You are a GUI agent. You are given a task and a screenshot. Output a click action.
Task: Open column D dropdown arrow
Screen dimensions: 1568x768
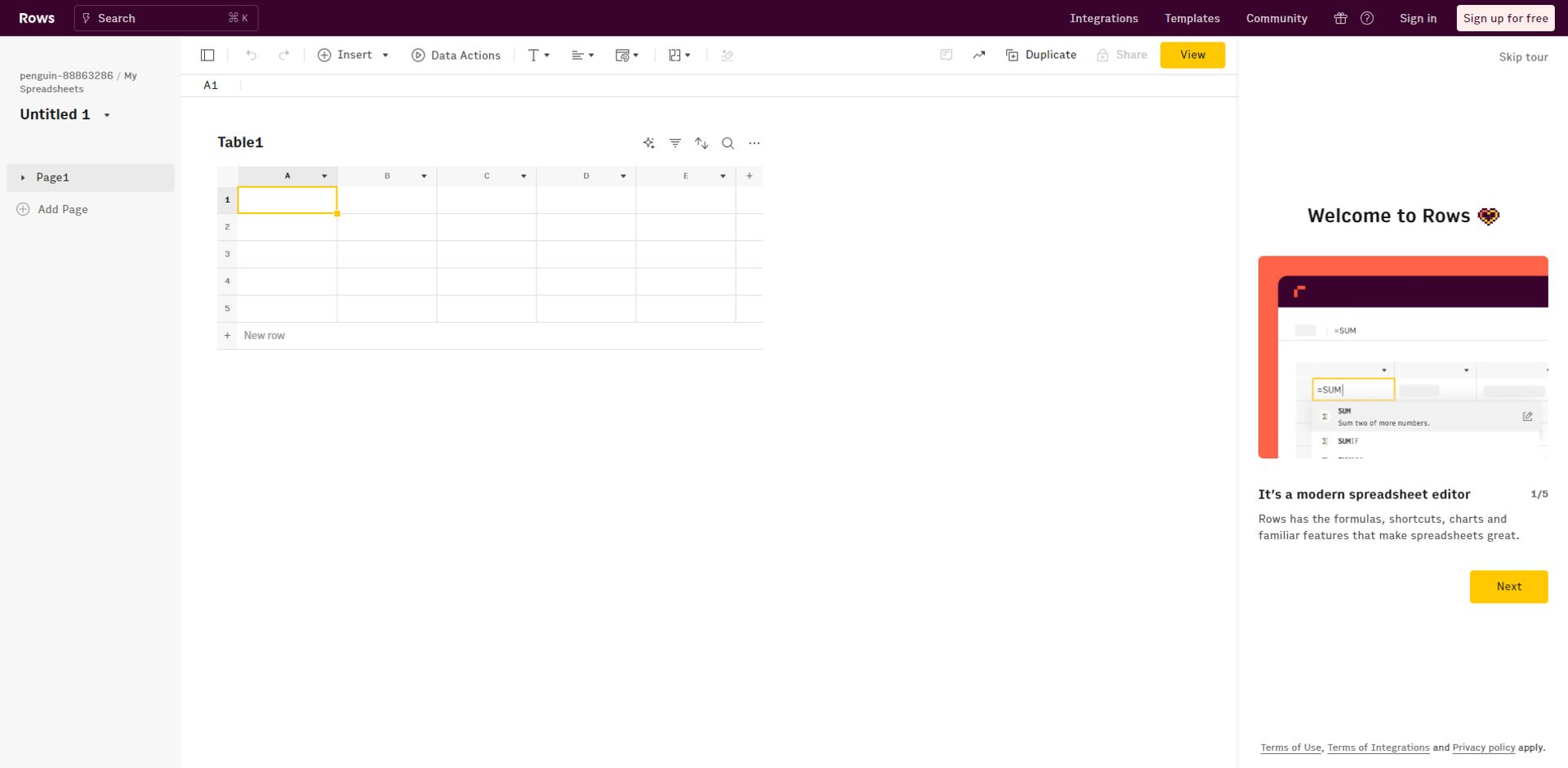(623, 176)
